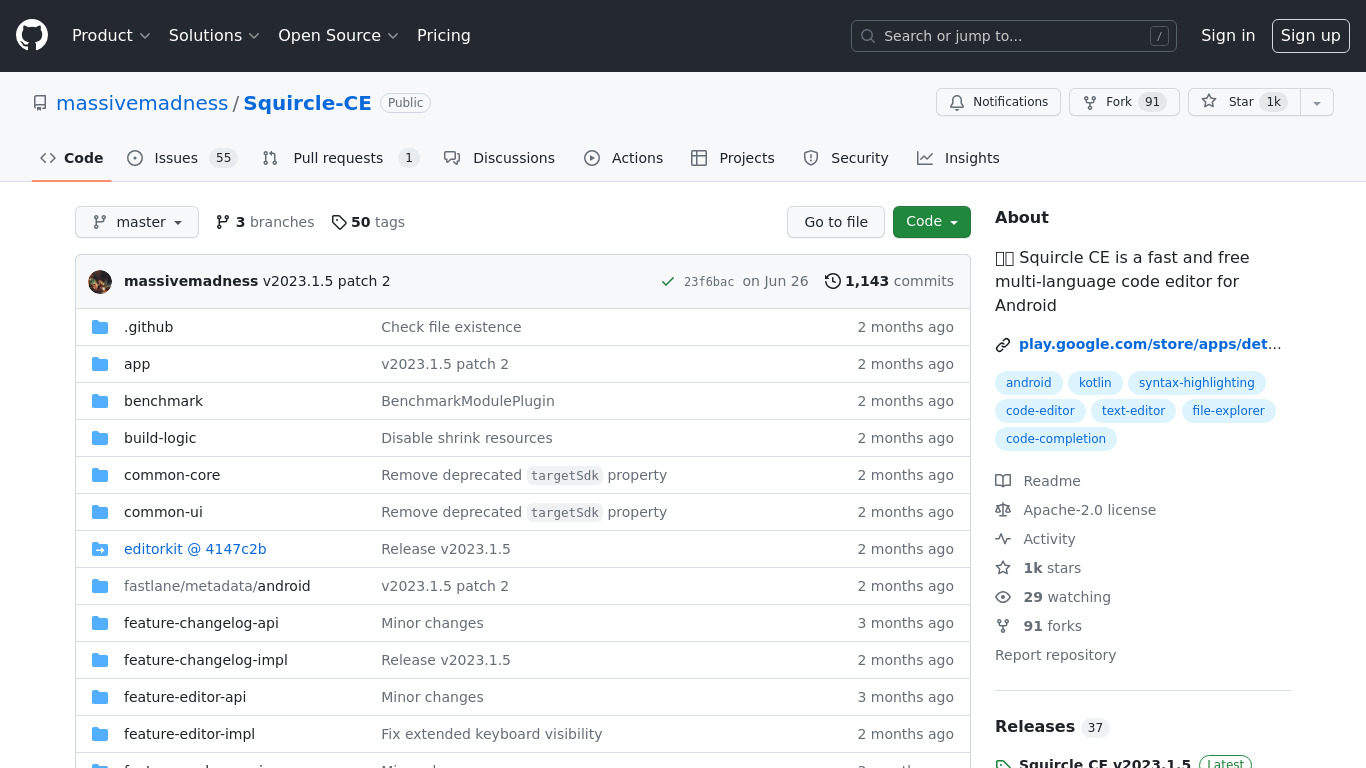Click the 1,143 commits link
Screen dimensions: 1366x768
[889, 282]
